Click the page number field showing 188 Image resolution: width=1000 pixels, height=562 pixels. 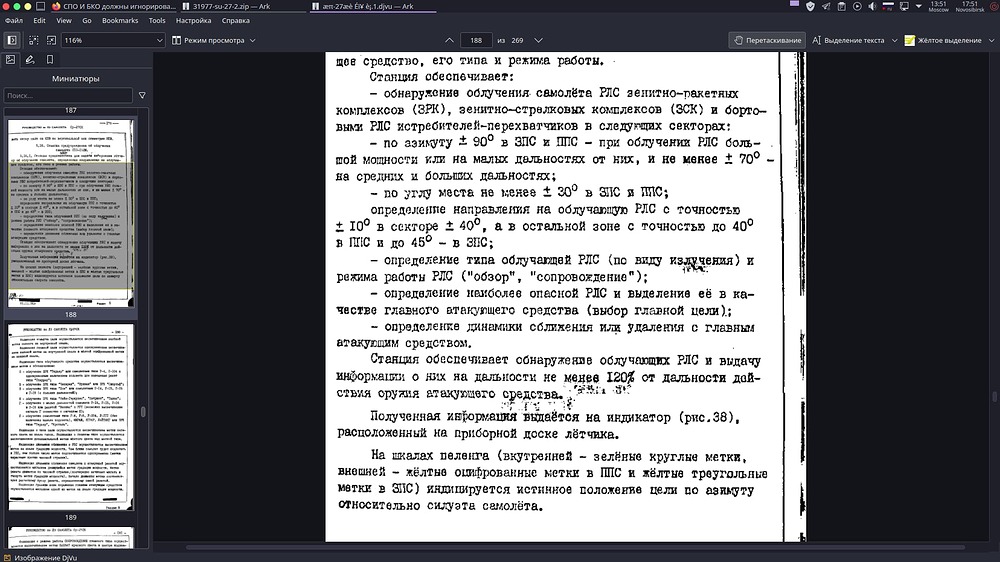(476, 40)
